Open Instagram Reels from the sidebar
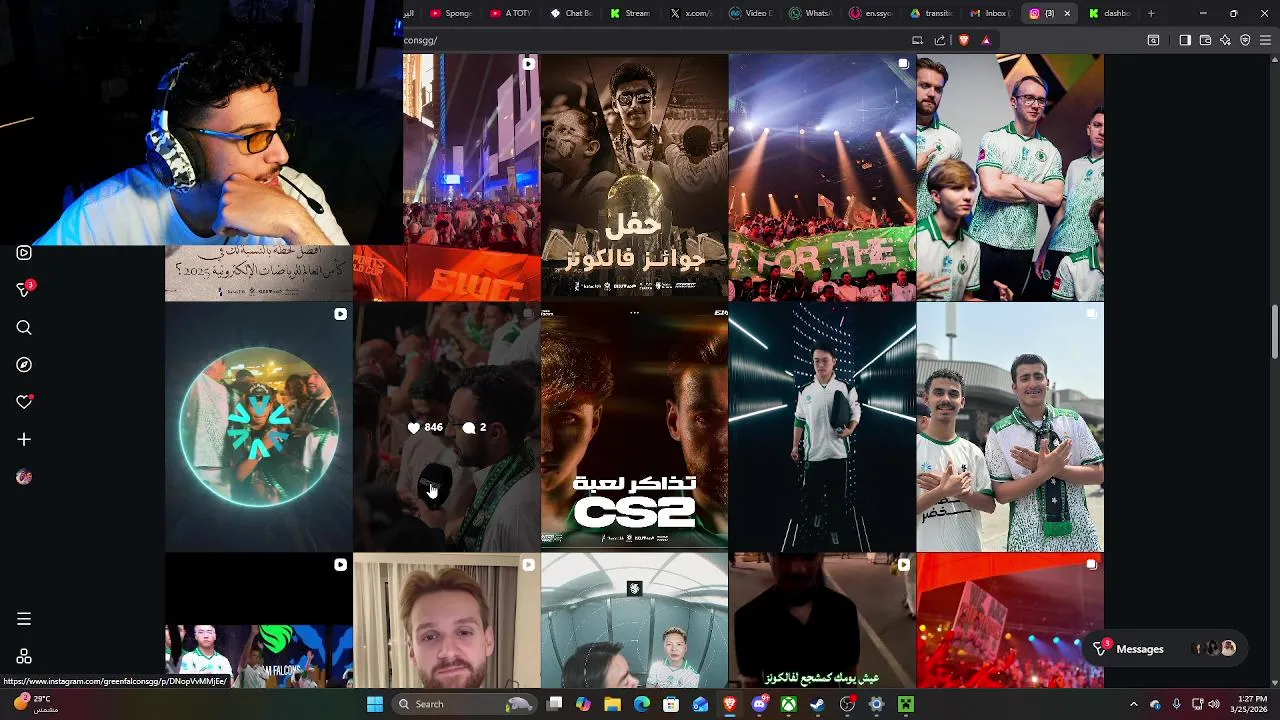This screenshot has width=1280, height=720. click(24, 253)
